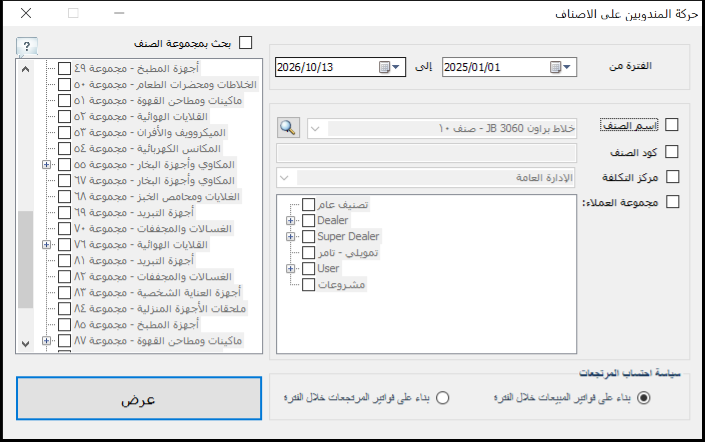Check group ٥٠ الخلاطات ومحضرات الطعام box
The width and height of the screenshot is (705, 442).
[64, 85]
